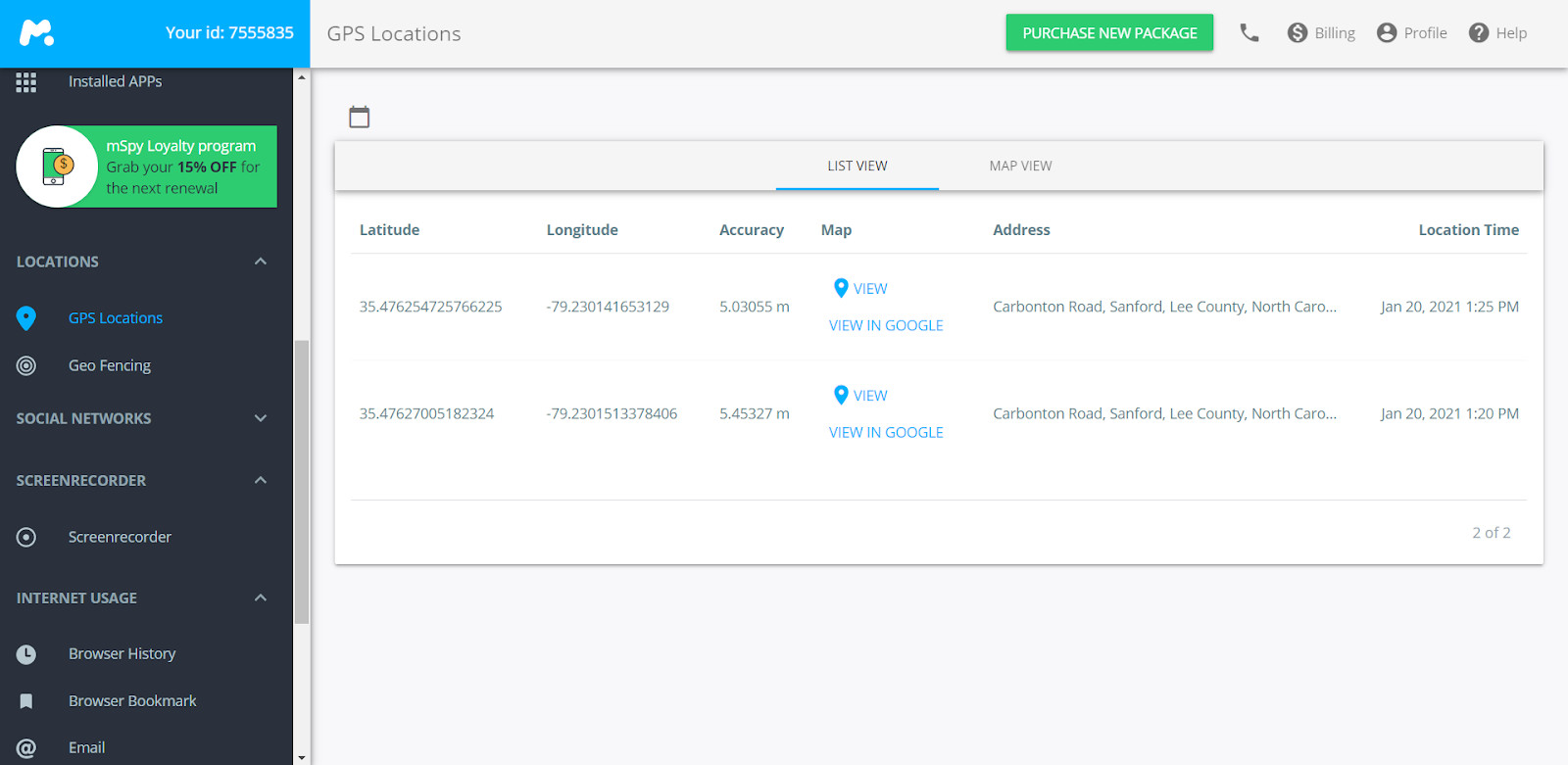Click VIEW IN GOOGLE for 1:25 PM entry

886,325
